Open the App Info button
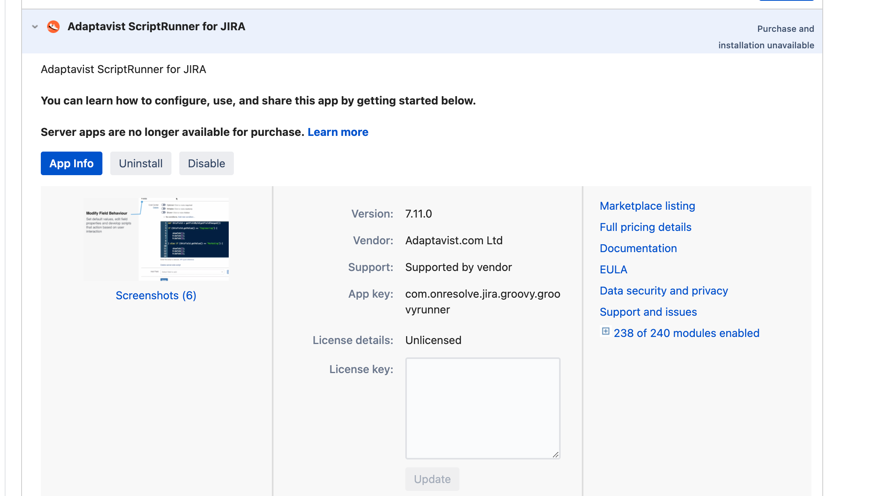This screenshot has width=871, height=496. point(71,163)
